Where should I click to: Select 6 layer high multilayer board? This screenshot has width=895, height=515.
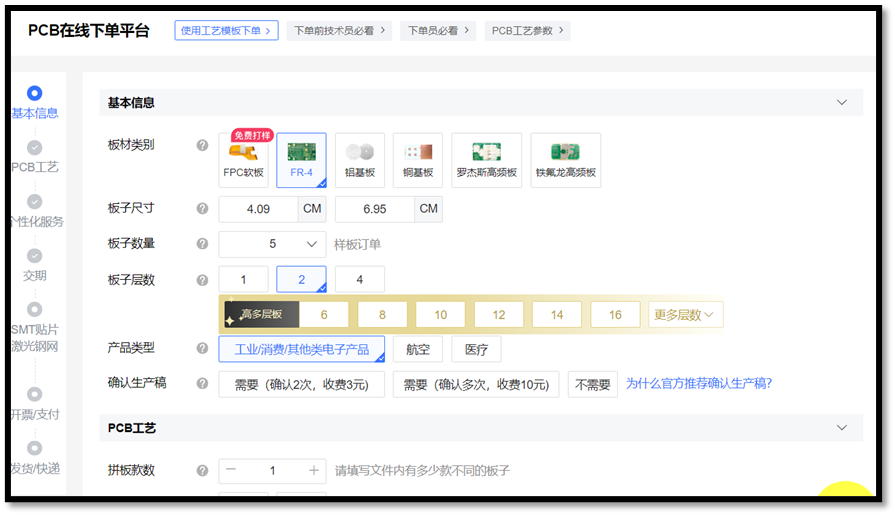coord(324,315)
